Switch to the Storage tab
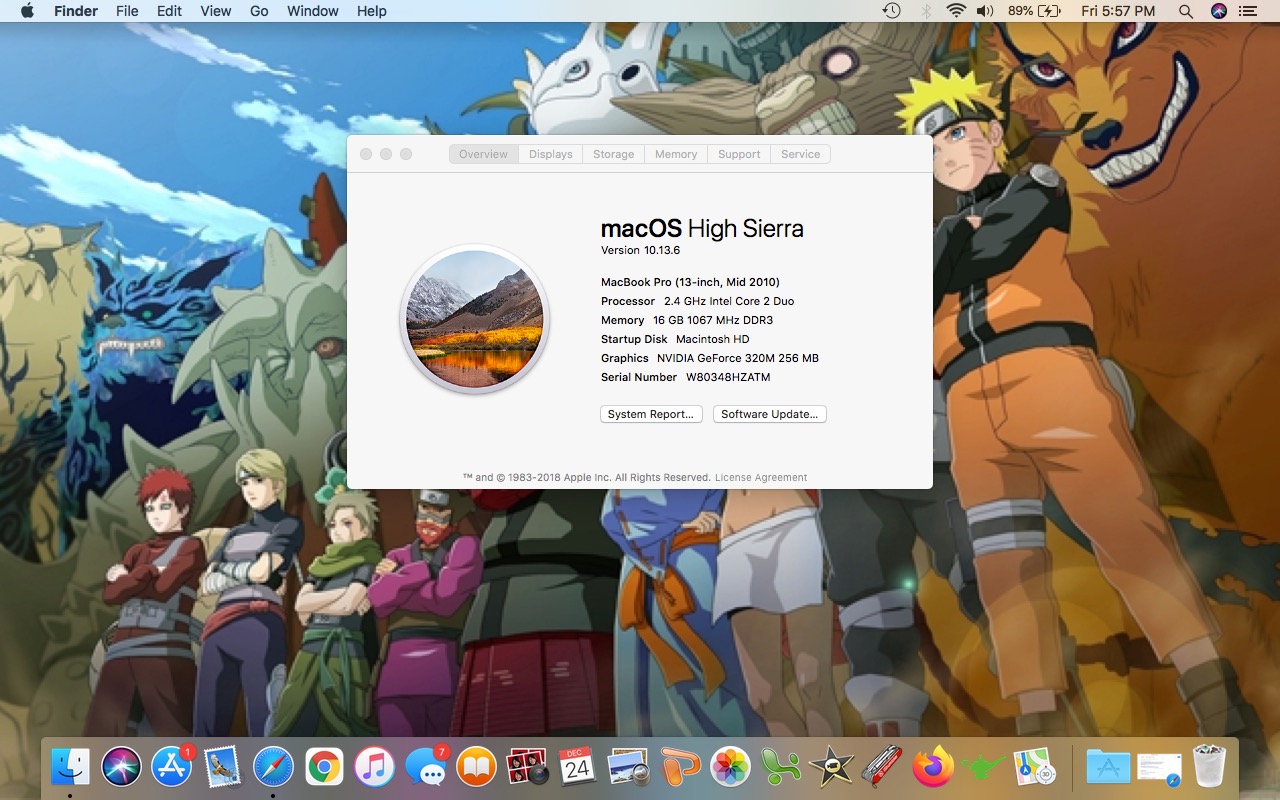The height and width of the screenshot is (800, 1280). (x=614, y=154)
